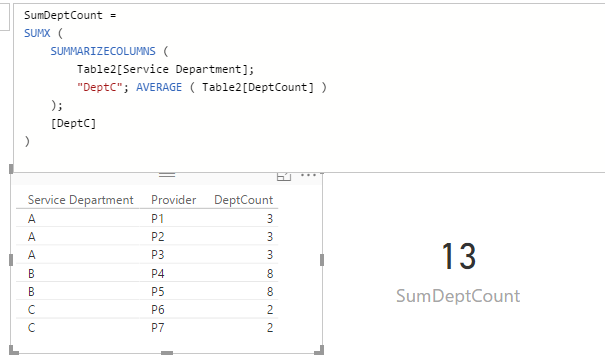Screen dimensions: 605x363
Task: Select cell P5 in Provider column
Action: click(157, 291)
